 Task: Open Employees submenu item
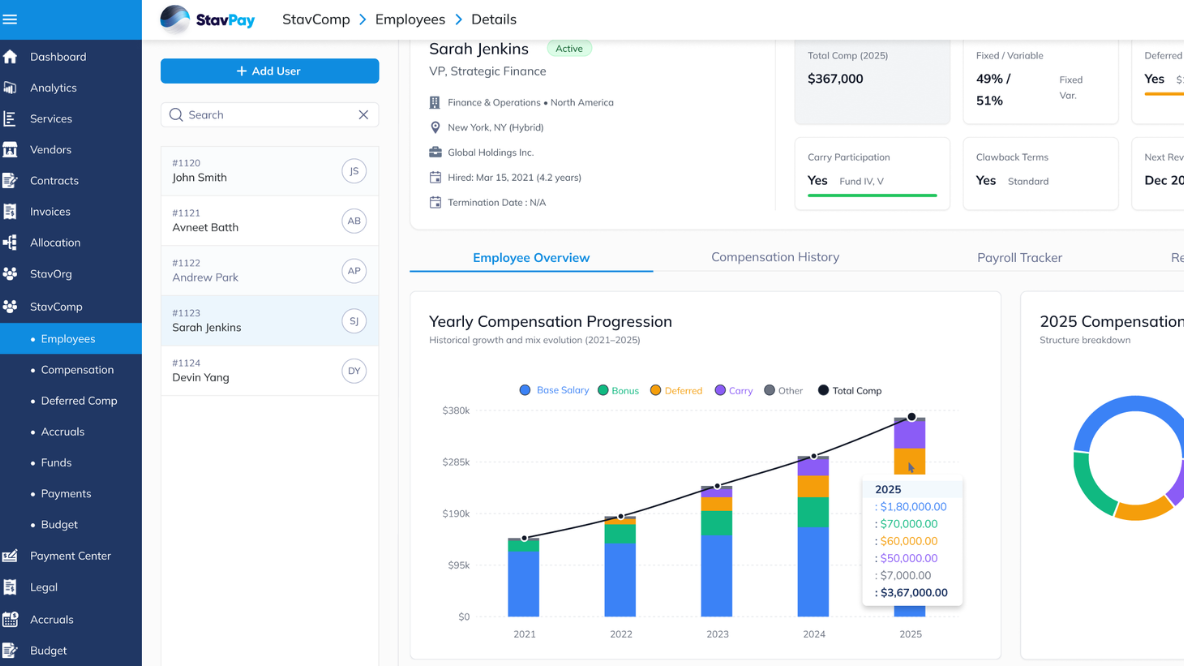(71, 339)
